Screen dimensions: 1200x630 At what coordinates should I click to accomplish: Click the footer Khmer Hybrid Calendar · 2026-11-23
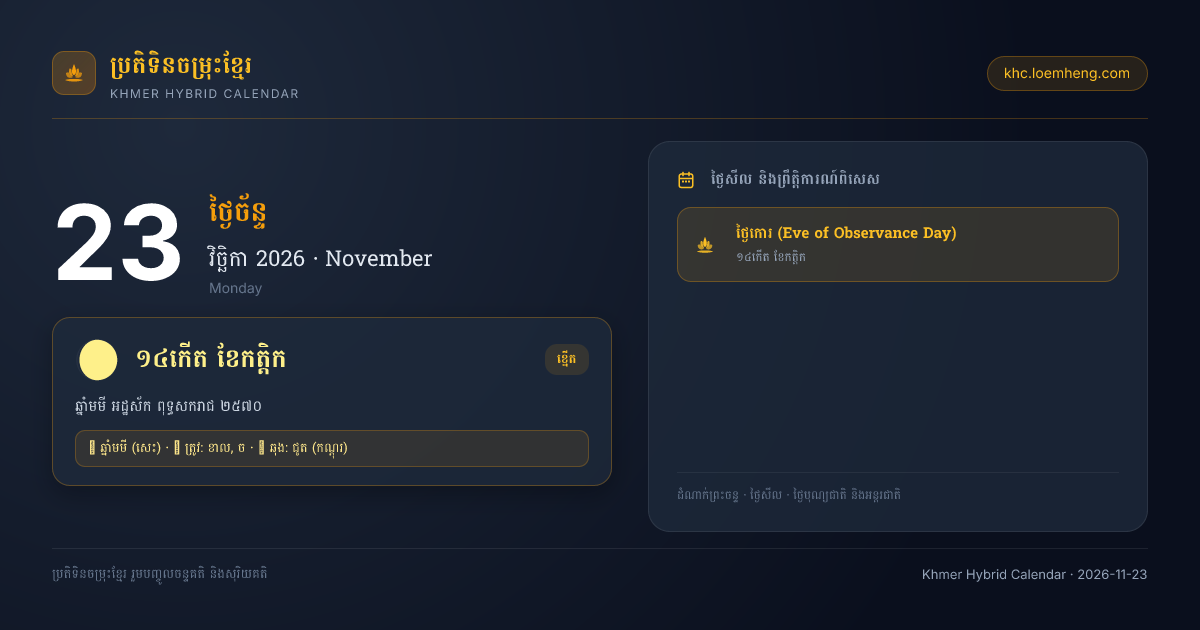[x=1035, y=575]
